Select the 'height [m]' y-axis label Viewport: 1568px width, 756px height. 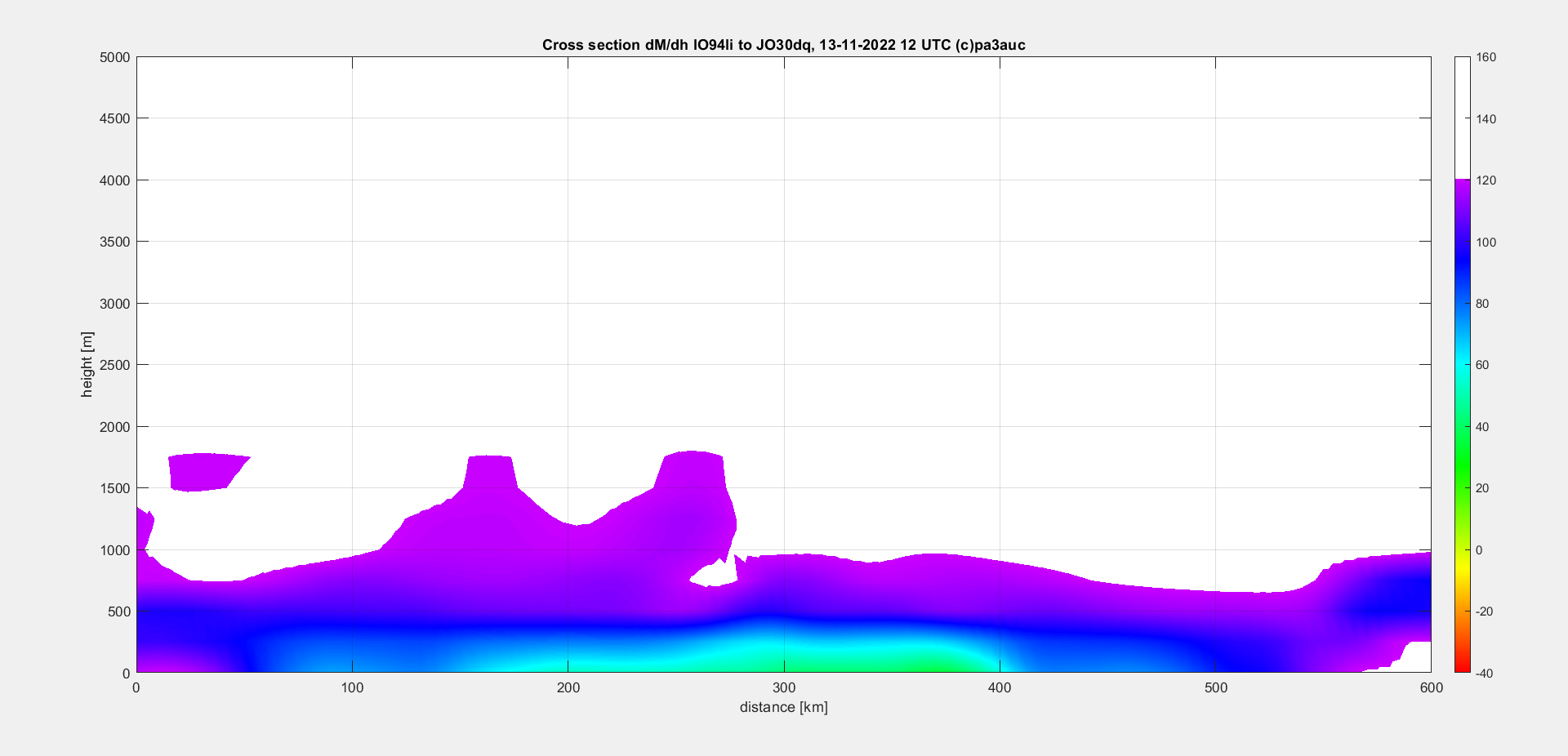(87, 364)
